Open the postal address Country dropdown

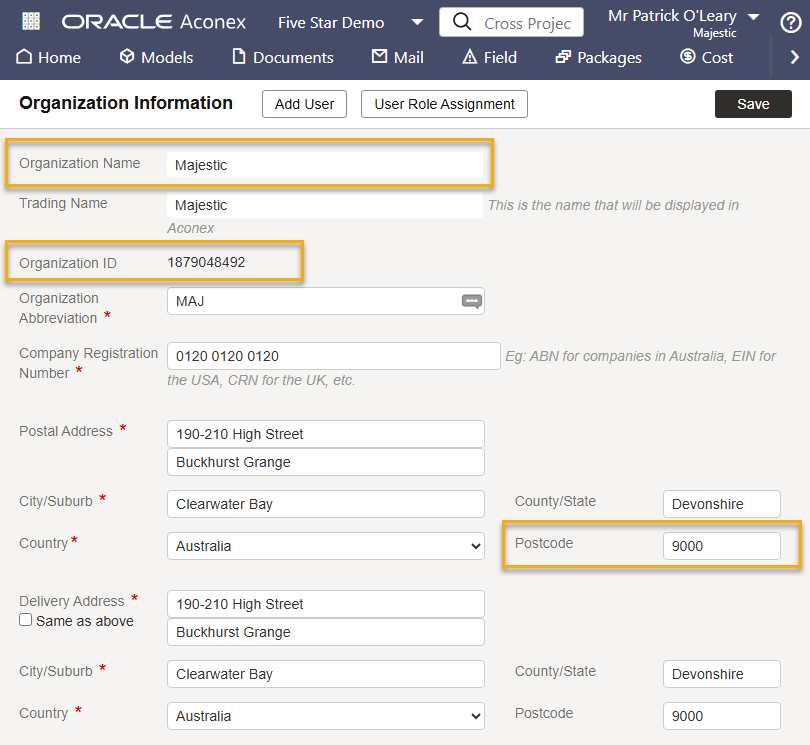(325, 546)
